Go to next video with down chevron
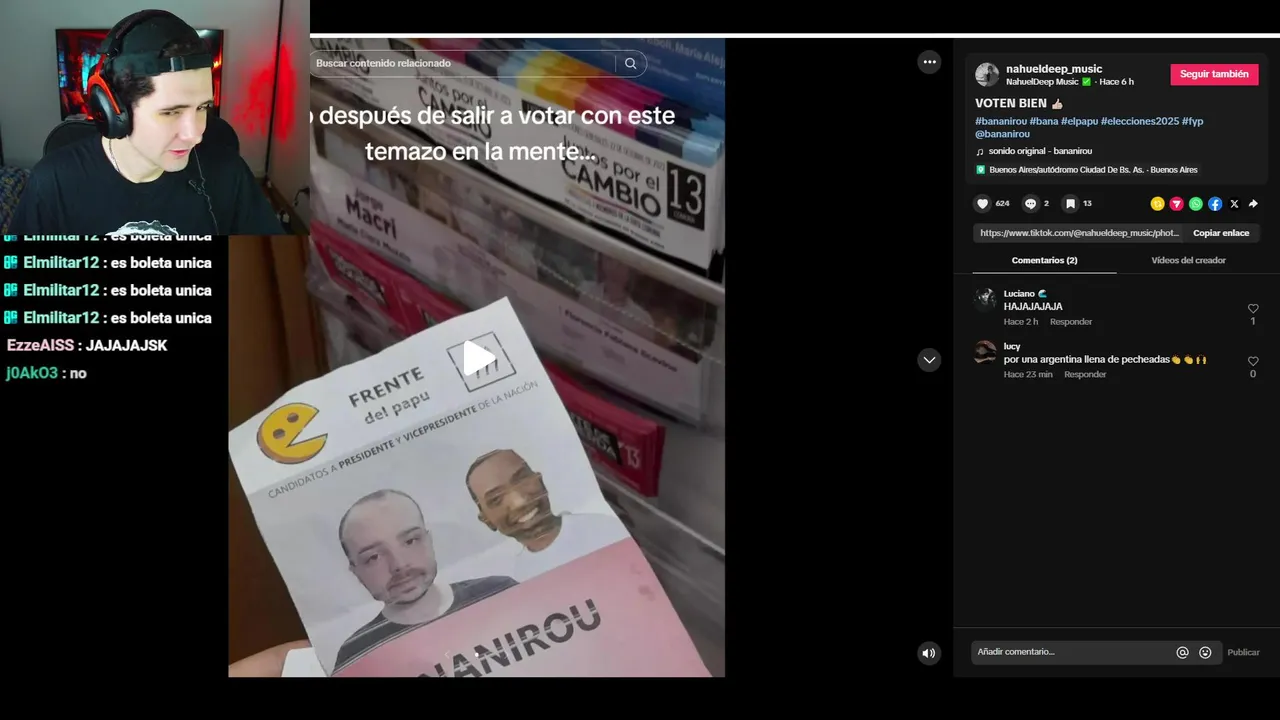 coord(929,360)
